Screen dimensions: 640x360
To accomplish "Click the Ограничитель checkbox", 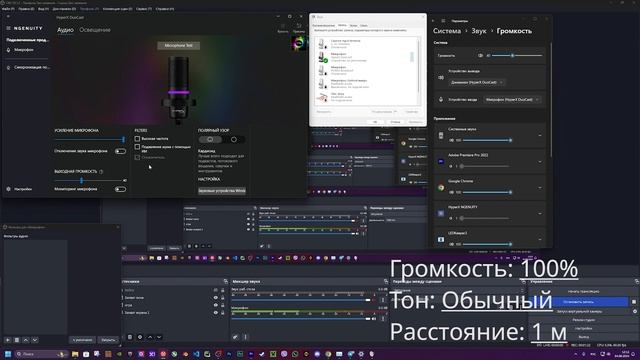I will (x=137, y=157).
